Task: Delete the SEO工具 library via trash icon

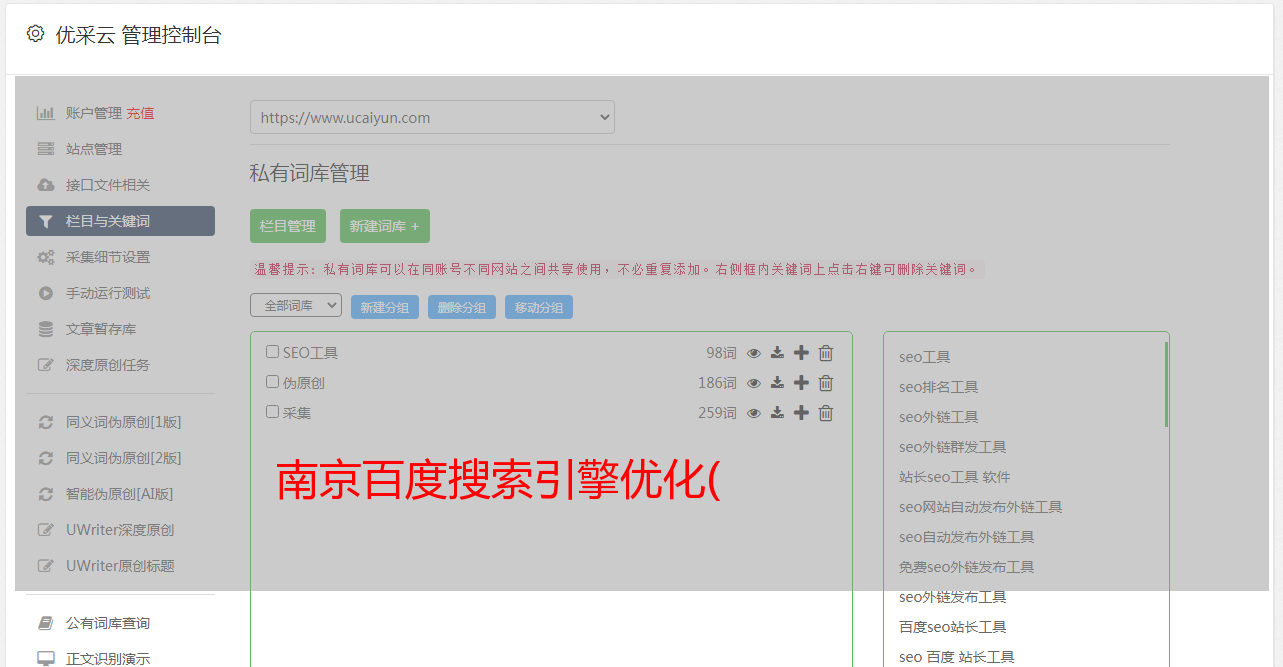Action: (826, 353)
